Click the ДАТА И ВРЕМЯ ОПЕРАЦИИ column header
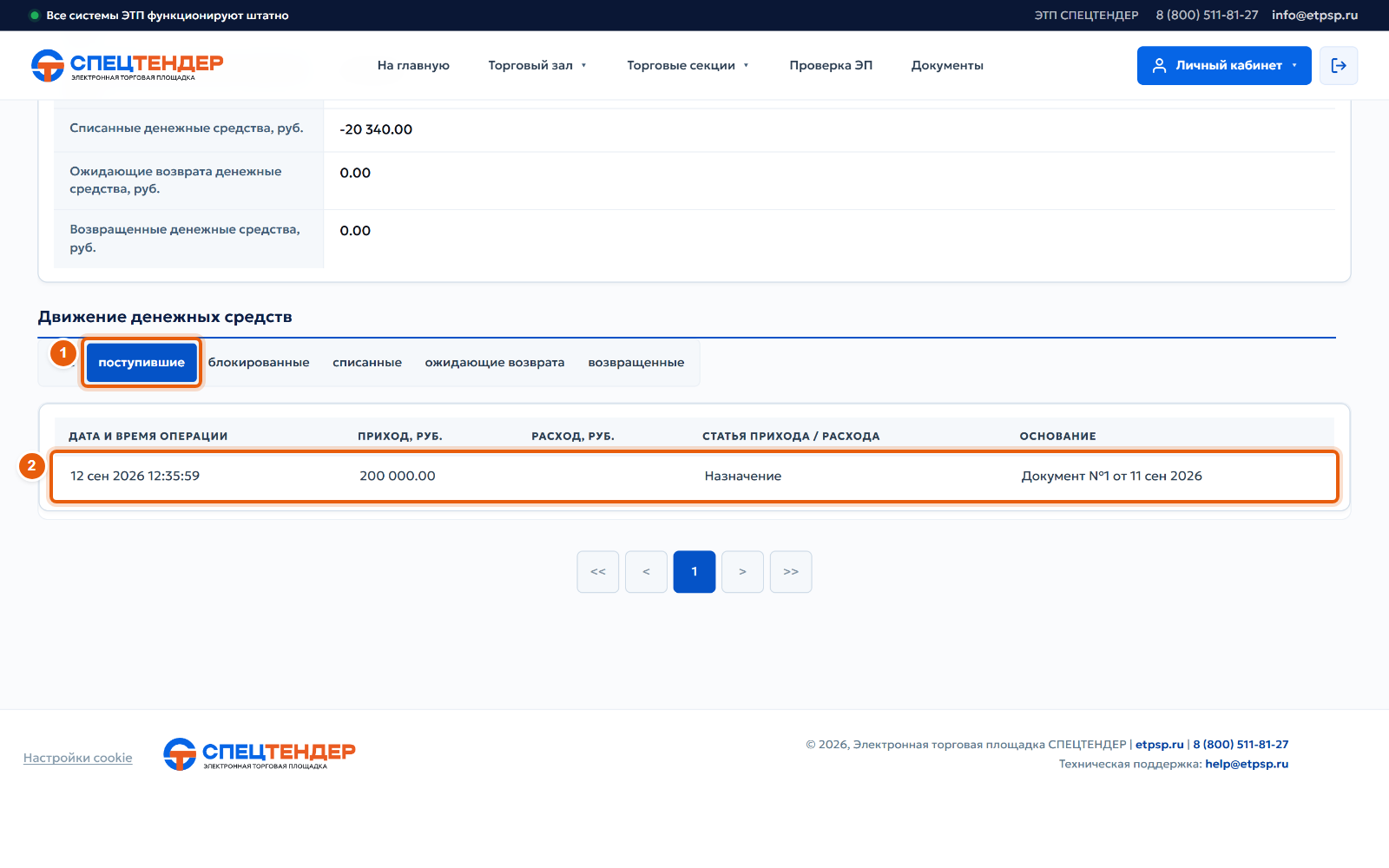Viewport: 1389px width, 868px height. coord(148,436)
